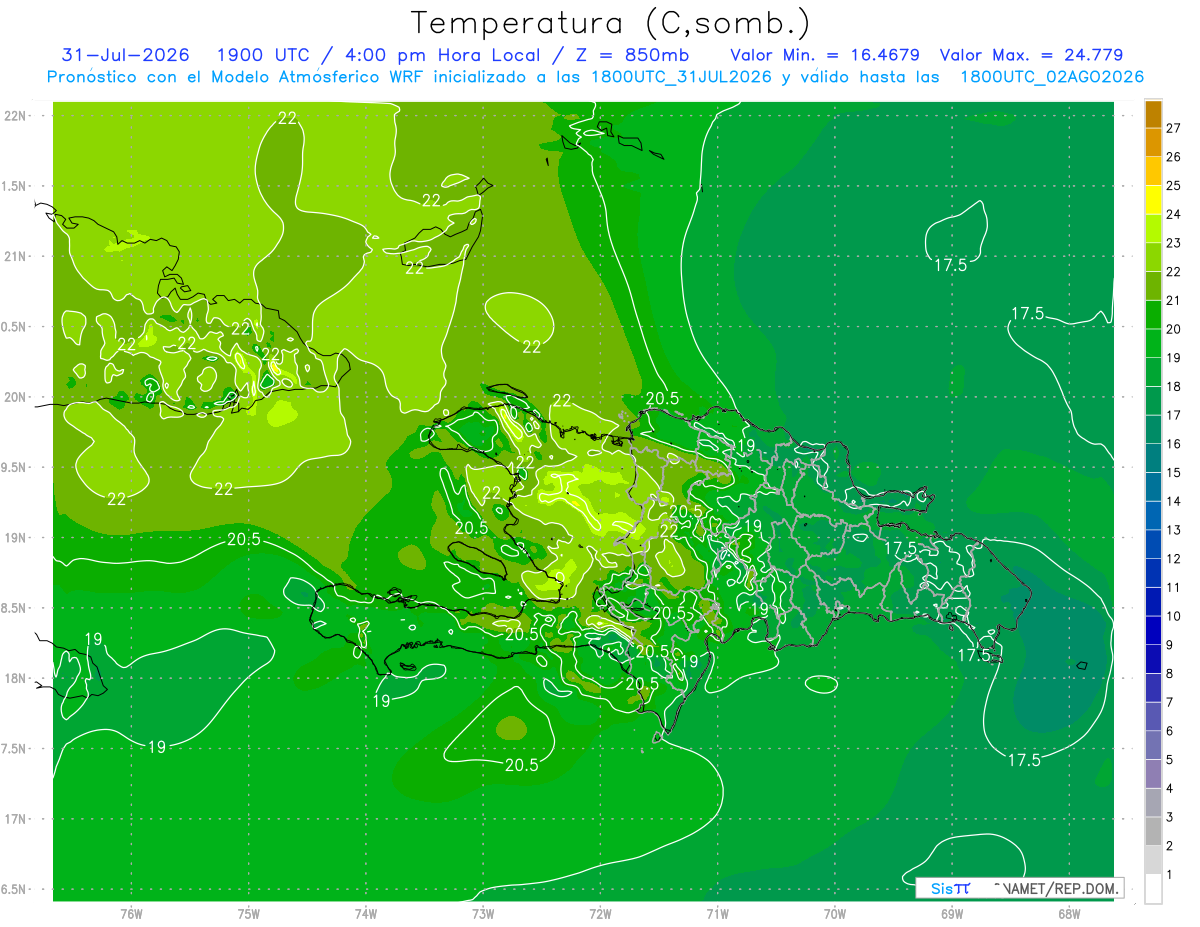Click the legend scale number 27
The image size is (1200, 927).
coord(1173,128)
